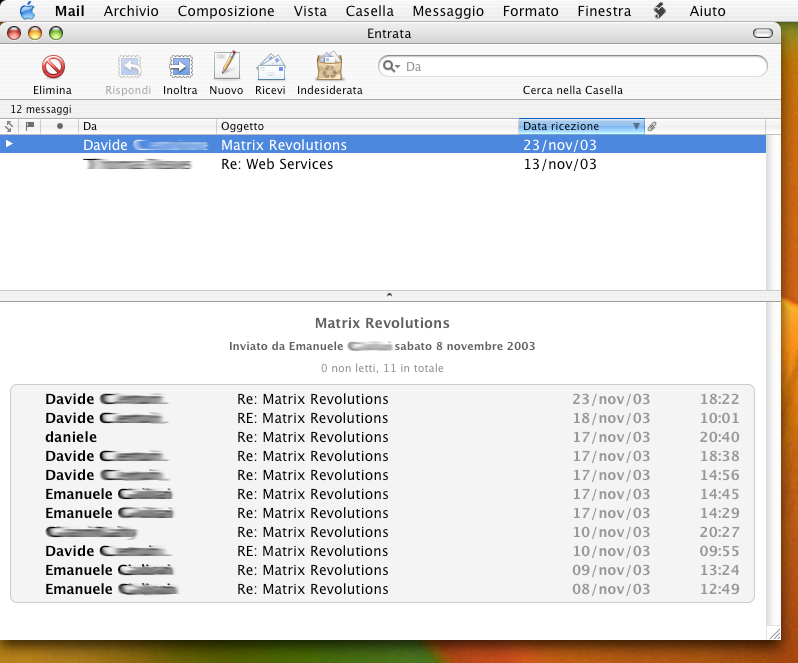The image size is (798, 663).
Task: Open the Composizione menu
Action: (x=226, y=11)
